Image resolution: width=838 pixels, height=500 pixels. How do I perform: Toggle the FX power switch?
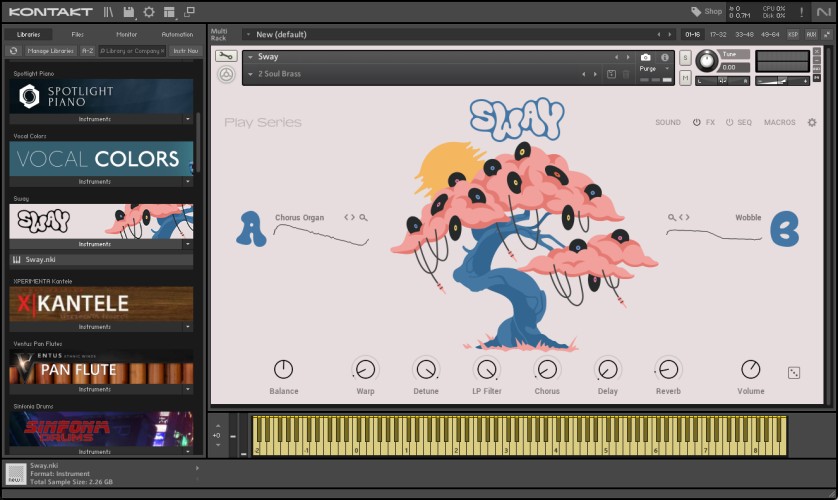(696, 122)
